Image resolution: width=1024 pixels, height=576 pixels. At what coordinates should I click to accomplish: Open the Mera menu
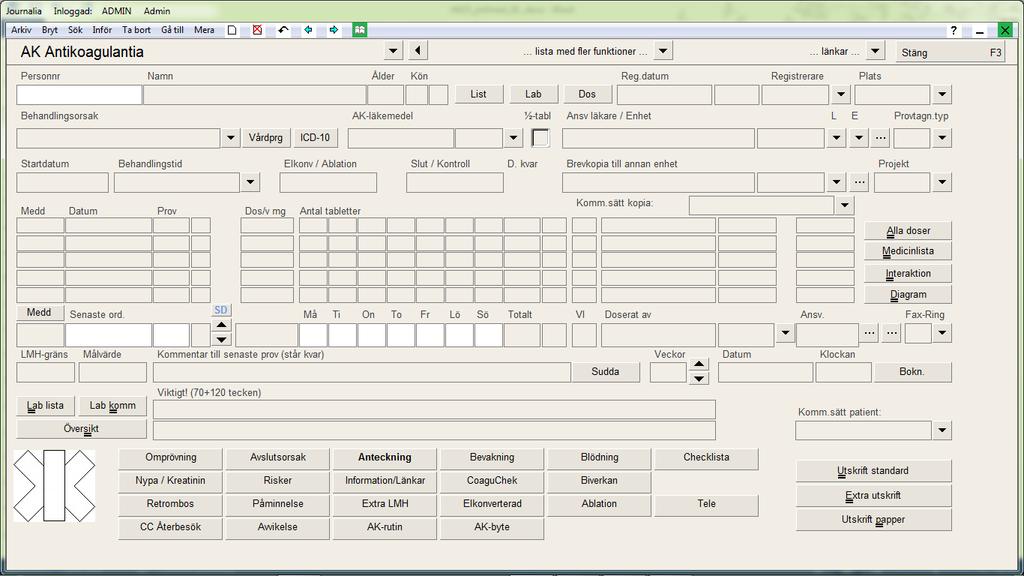[204, 30]
